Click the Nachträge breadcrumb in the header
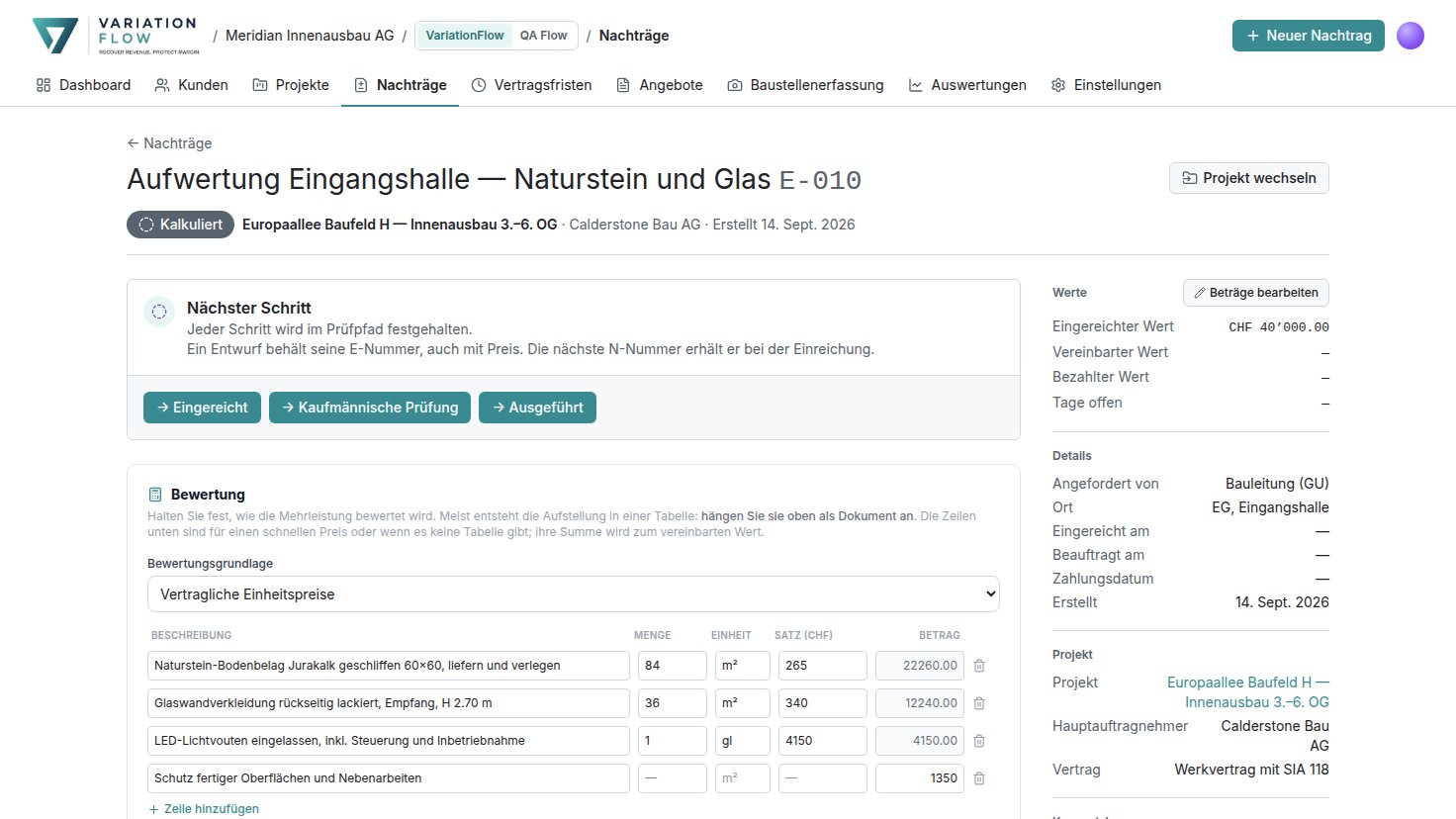1456x819 pixels. (634, 36)
